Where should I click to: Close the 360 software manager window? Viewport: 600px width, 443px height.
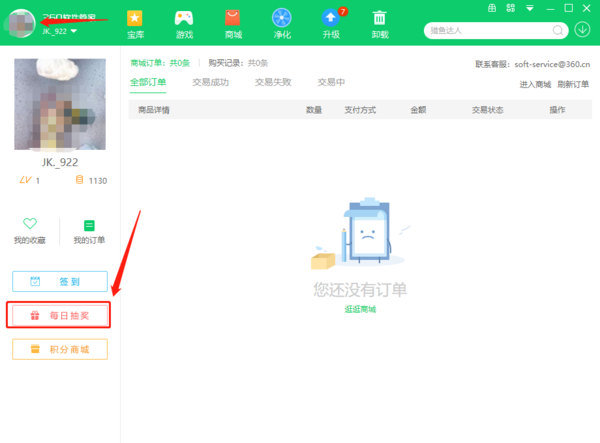pyautogui.click(x=586, y=8)
